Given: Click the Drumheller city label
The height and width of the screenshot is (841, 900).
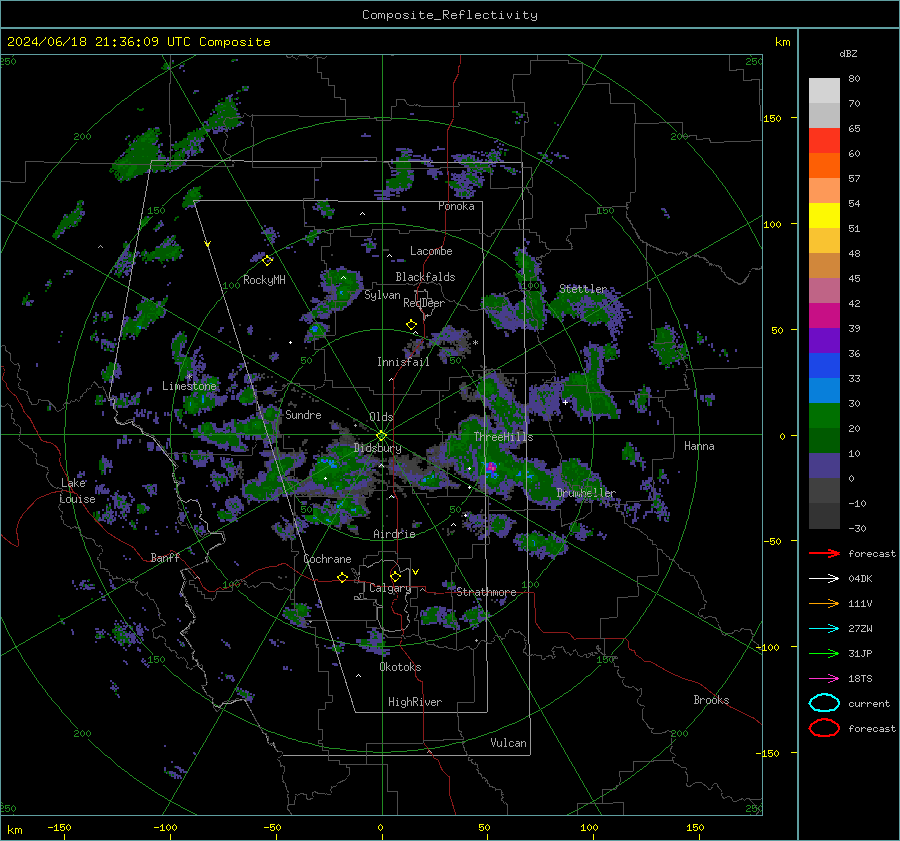Looking at the screenshot, I should [x=585, y=493].
